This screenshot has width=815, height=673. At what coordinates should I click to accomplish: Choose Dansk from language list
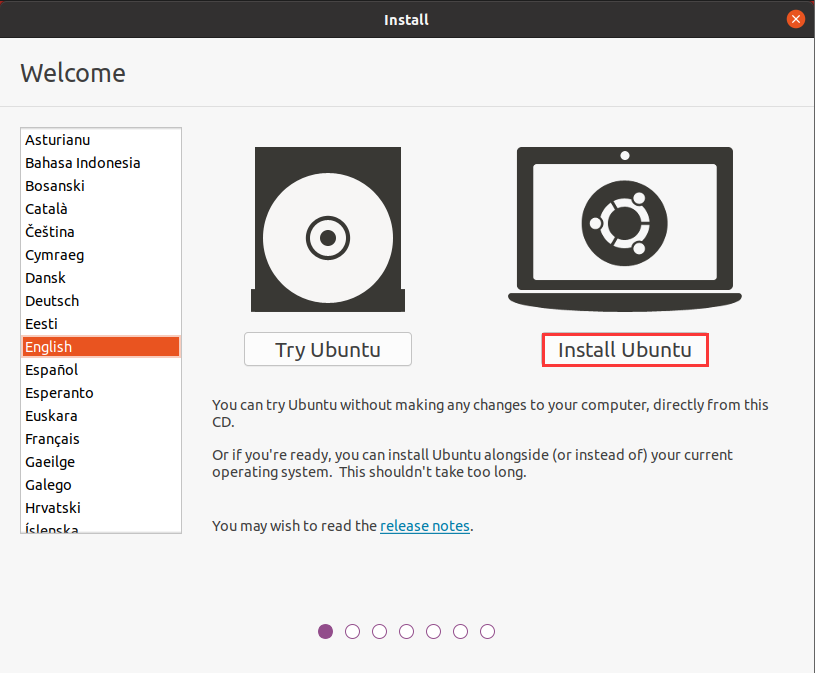click(46, 278)
